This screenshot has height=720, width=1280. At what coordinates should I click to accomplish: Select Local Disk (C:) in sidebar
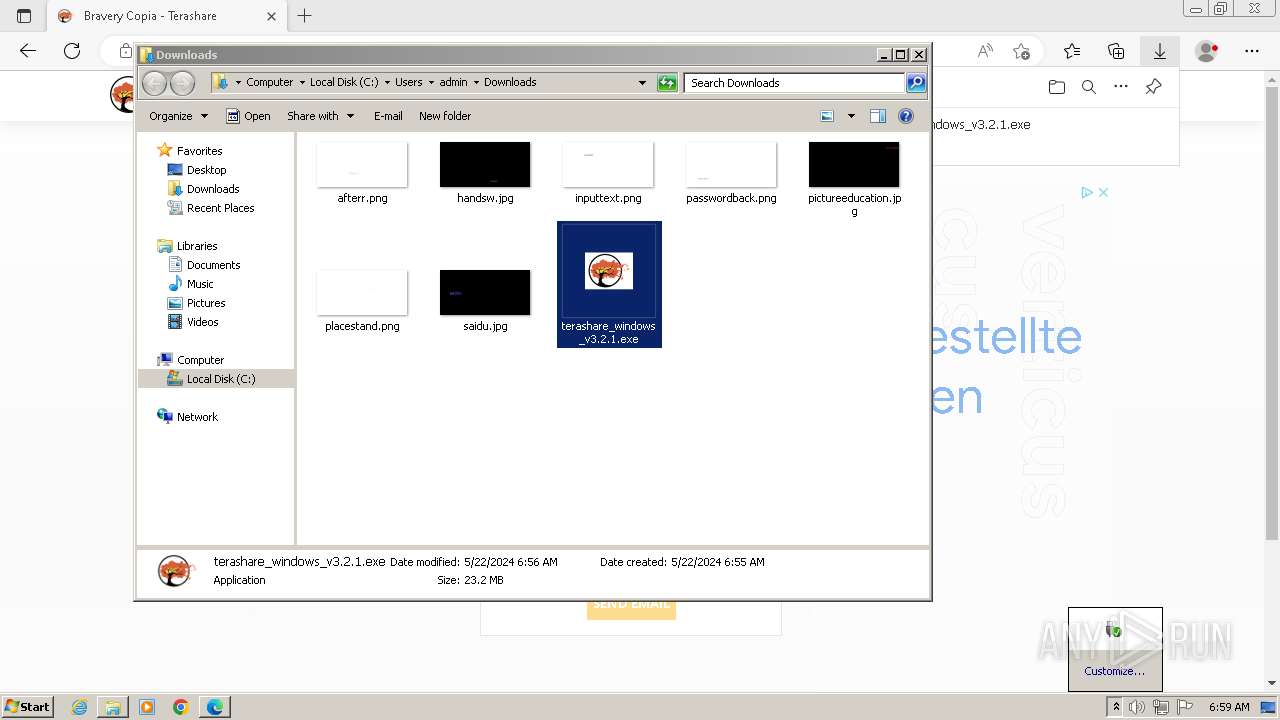[220, 379]
